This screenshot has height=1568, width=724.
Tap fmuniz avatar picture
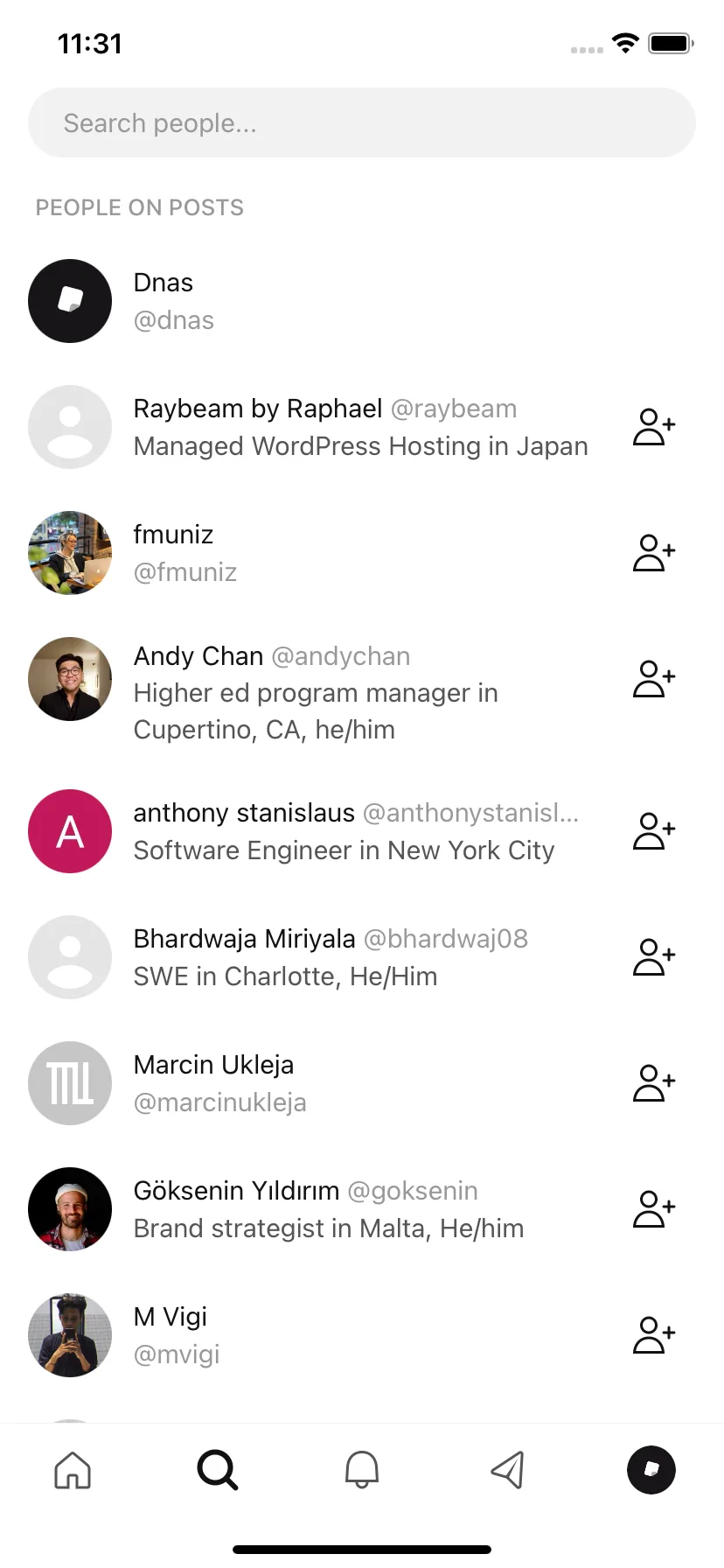coord(70,553)
